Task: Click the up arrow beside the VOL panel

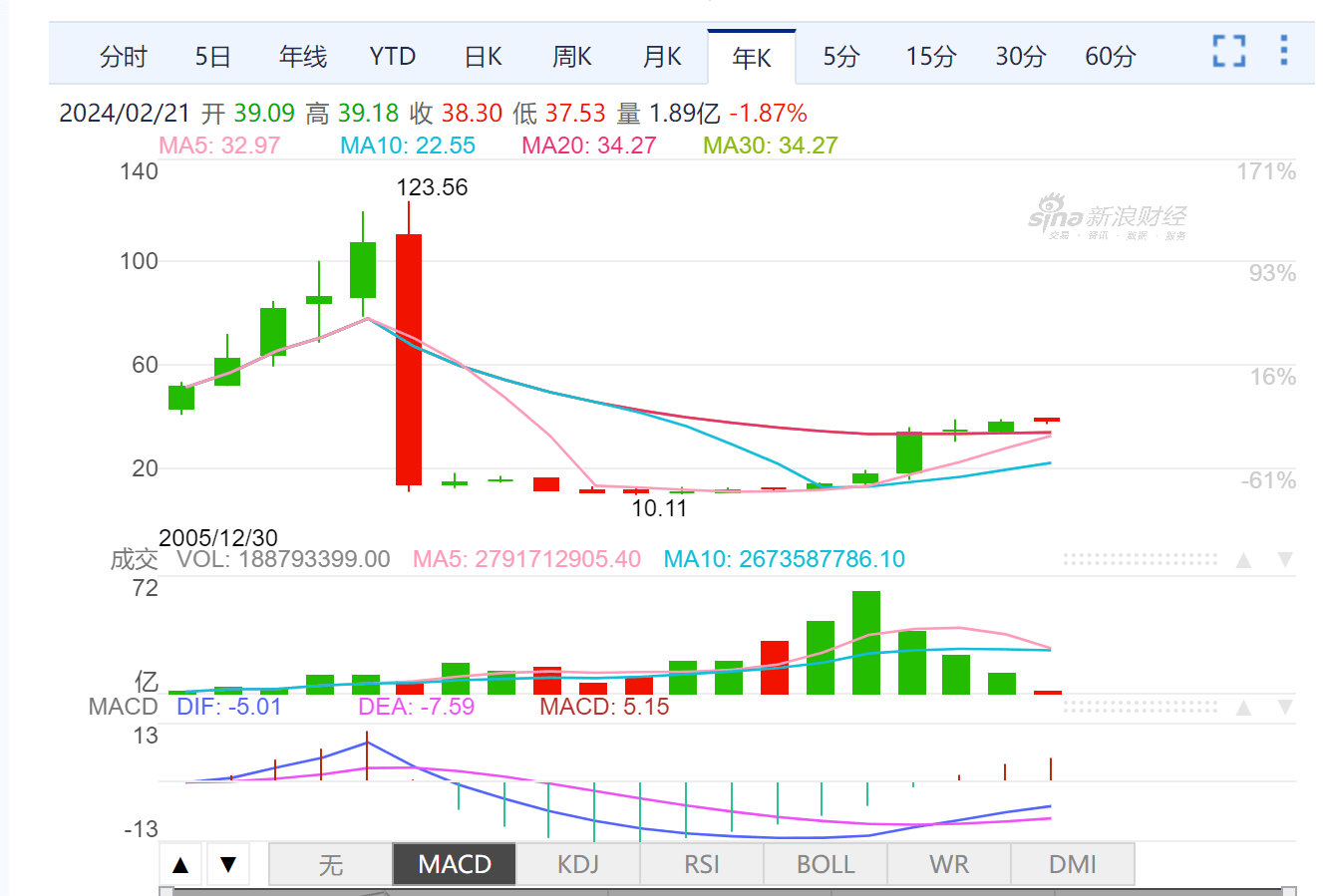Action: click(1242, 560)
